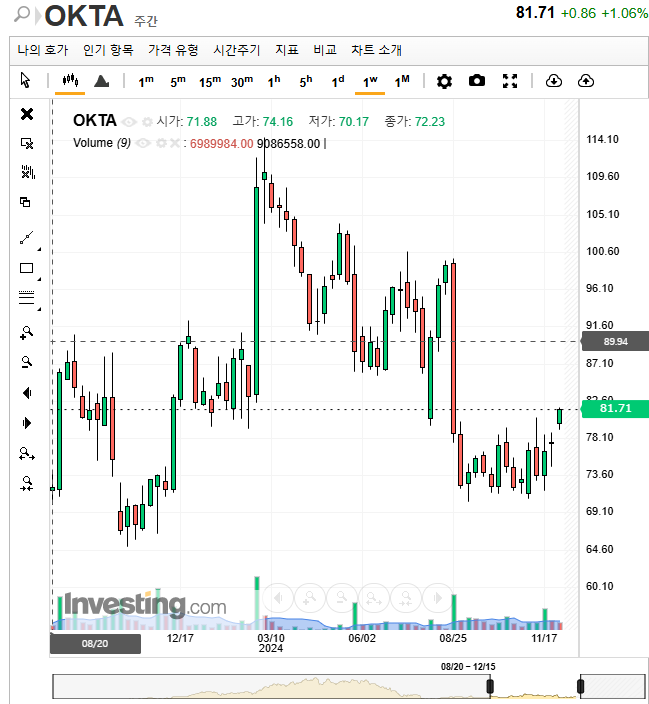Click the remove all drawings icon
Screen dimensions: 649x704
27,172
